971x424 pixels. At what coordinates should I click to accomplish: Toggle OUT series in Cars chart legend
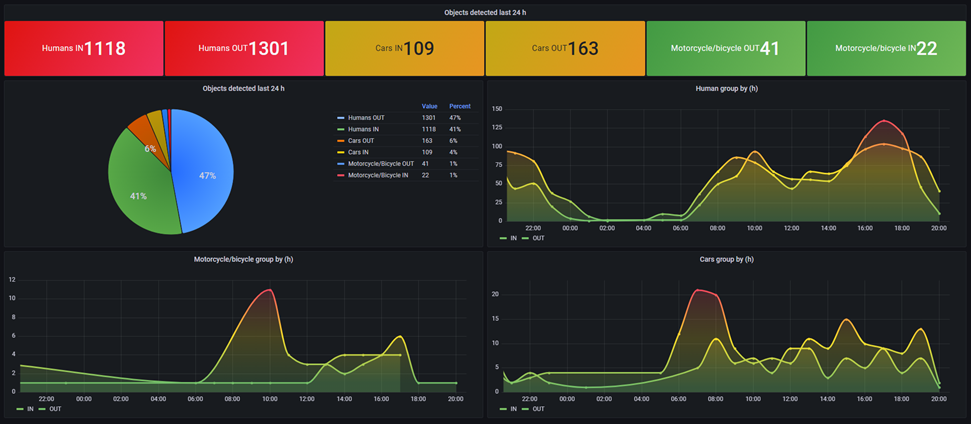tap(538, 409)
